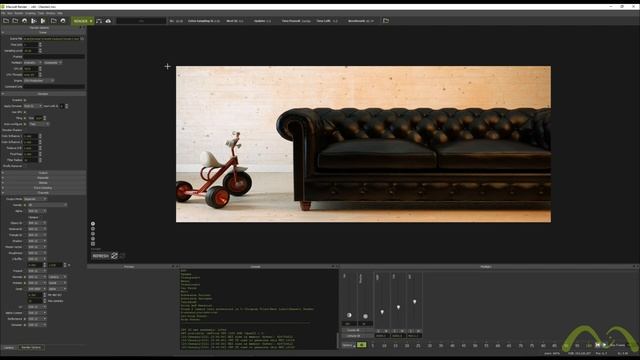Open dropdown arrow on RENDER button
Viewport: 640px width, 360px height.
coord(91,21)
